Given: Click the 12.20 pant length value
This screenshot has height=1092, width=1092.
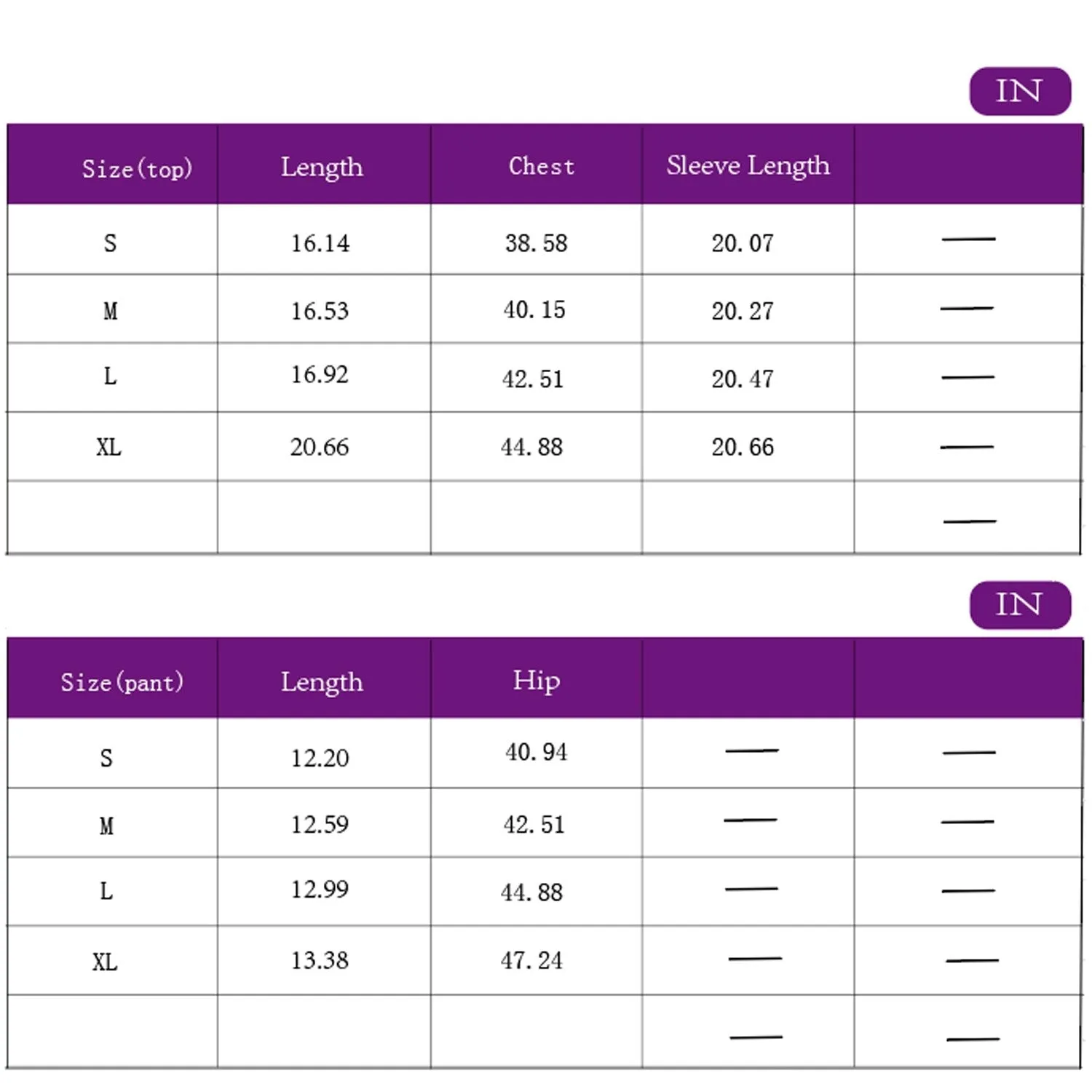Looking at the screenshot, I should 320,759.
